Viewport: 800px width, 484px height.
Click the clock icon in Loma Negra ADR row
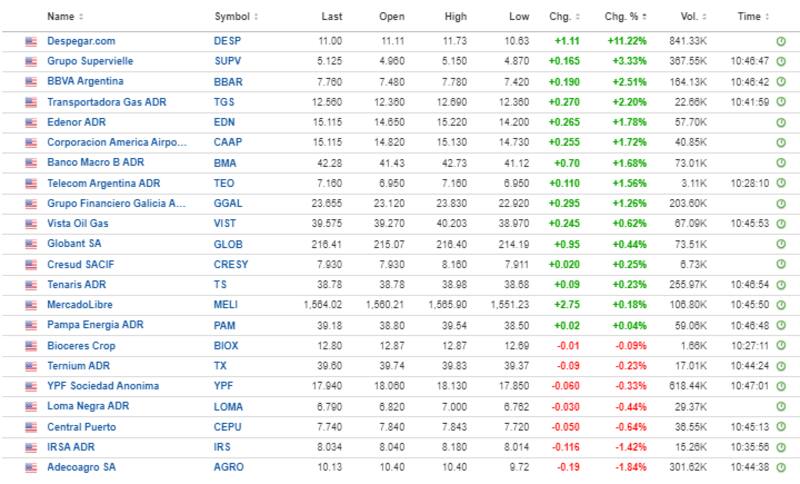coord(781,406)
